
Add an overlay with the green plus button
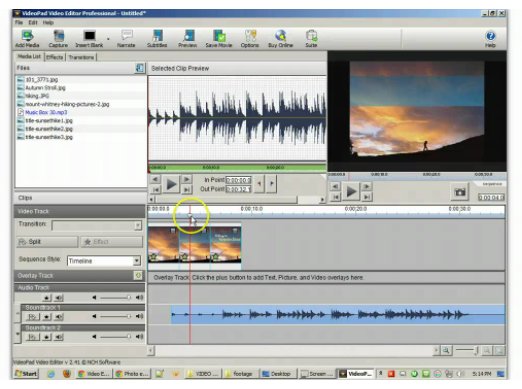pos(138,275)
